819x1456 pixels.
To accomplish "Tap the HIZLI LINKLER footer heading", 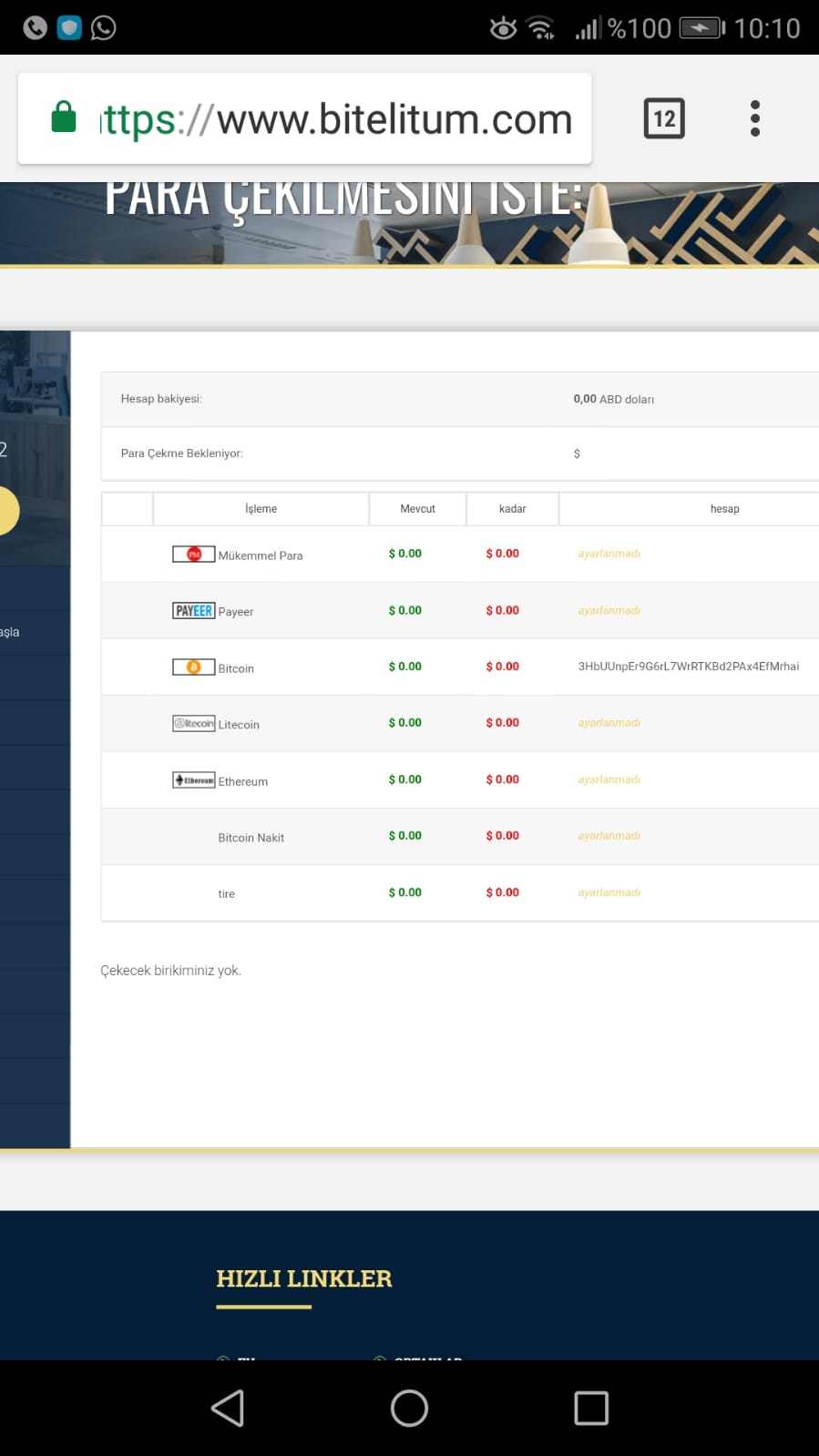I will click(303, 1278).
